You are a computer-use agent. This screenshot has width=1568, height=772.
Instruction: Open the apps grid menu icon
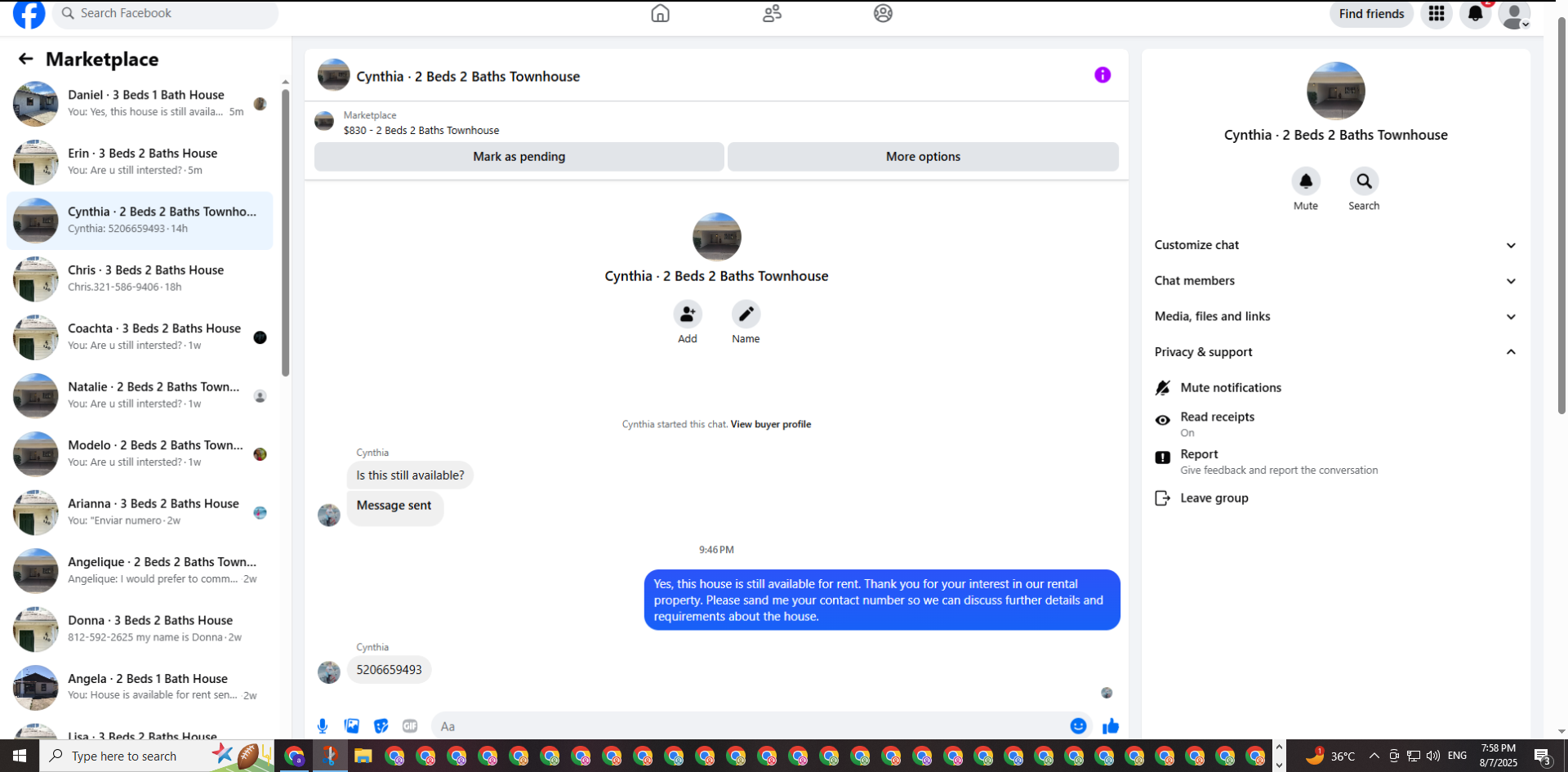1437,14
